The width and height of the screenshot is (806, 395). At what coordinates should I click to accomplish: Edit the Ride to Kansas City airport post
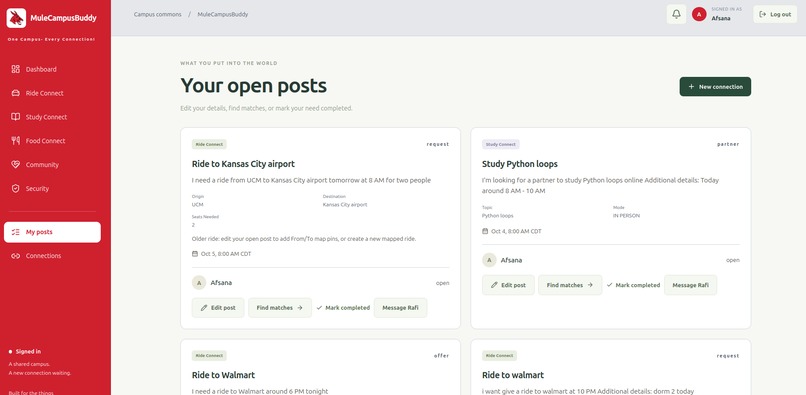[218, 308]
